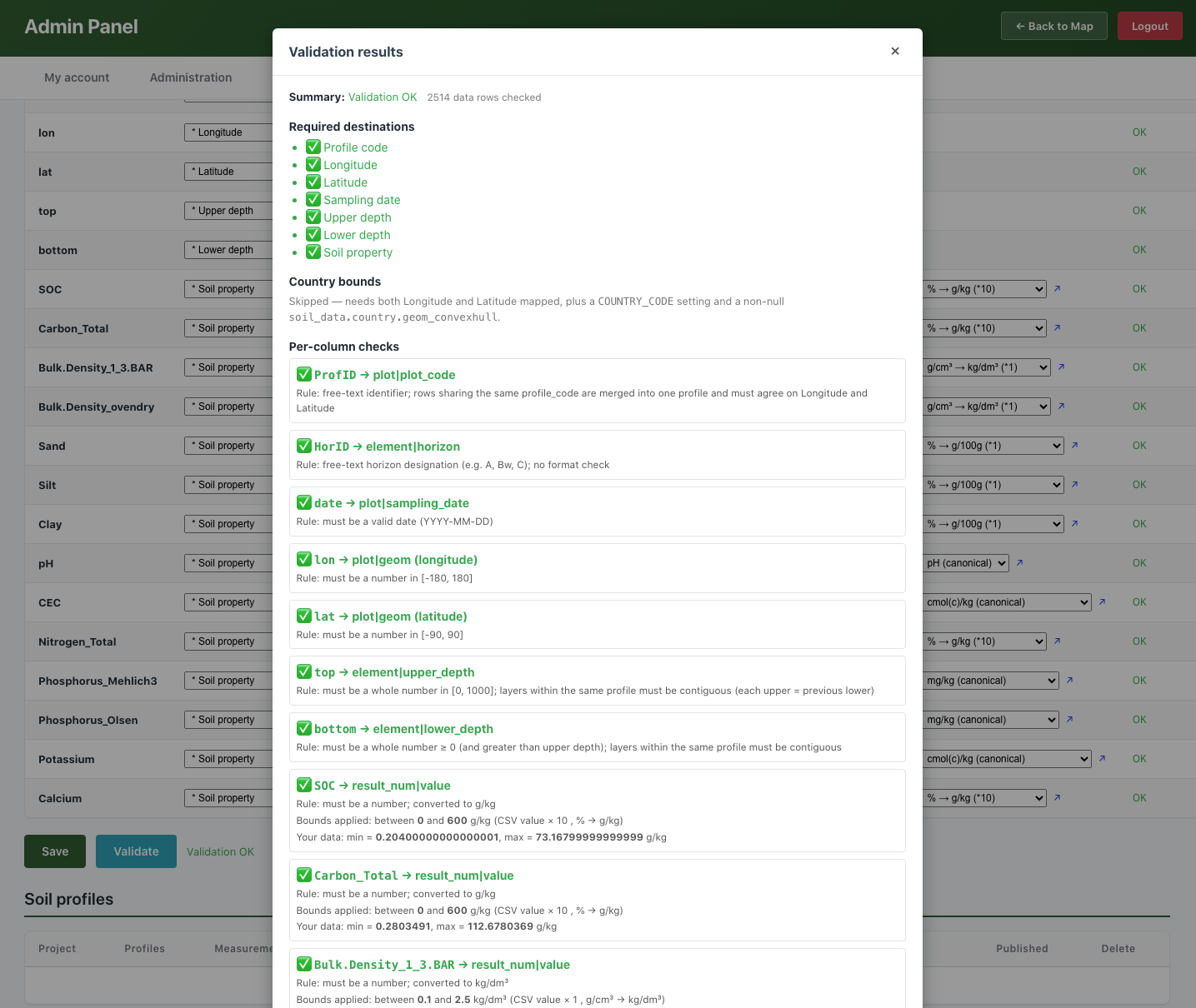Viewport: 1196px width, 1008px height.
Task: Open Soil property select for Calcium row
Action: click(228, 798)
